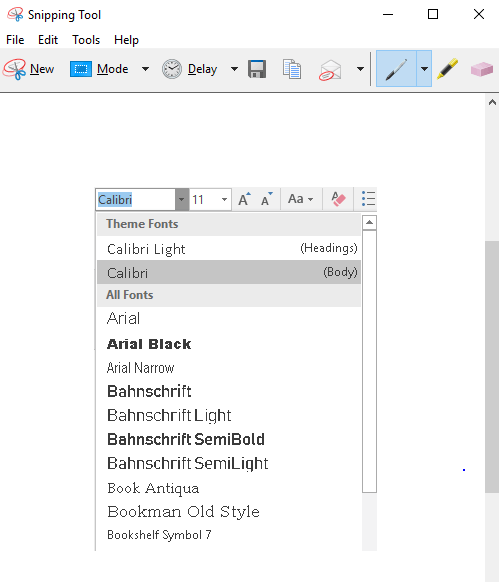Viewport: 499px width, 582px height.
Task: Expand the Delay dropdown arrow
Action: pos(234,69)
